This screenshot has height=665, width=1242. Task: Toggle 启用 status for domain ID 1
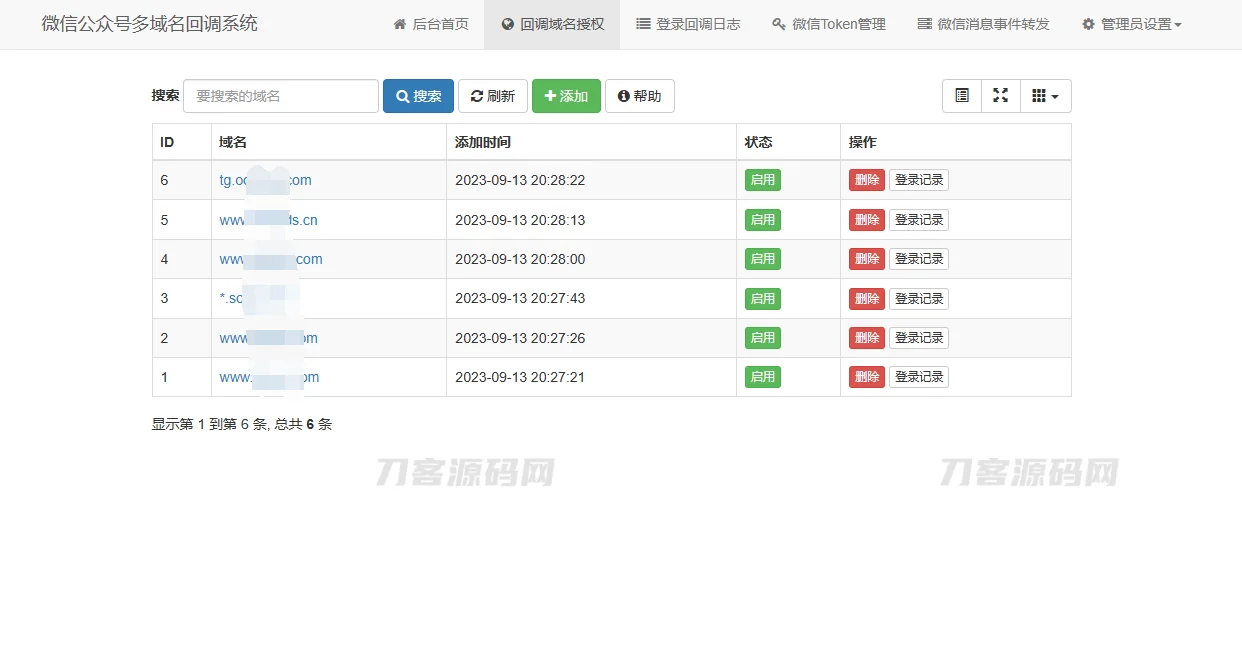[762, 377]
